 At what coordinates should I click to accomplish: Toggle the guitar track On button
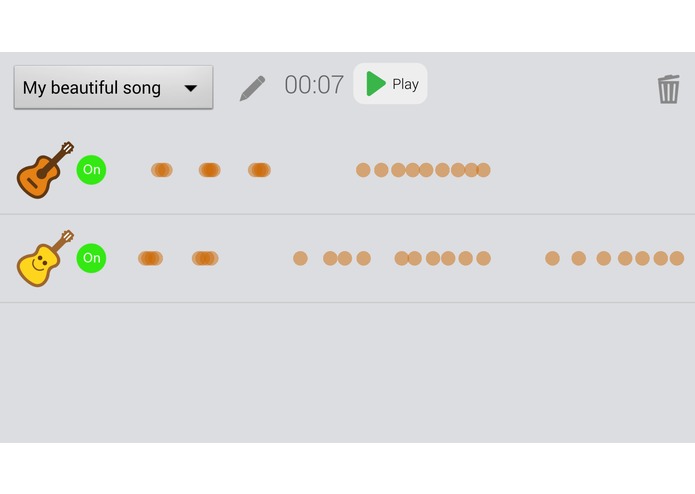point(91,169)
